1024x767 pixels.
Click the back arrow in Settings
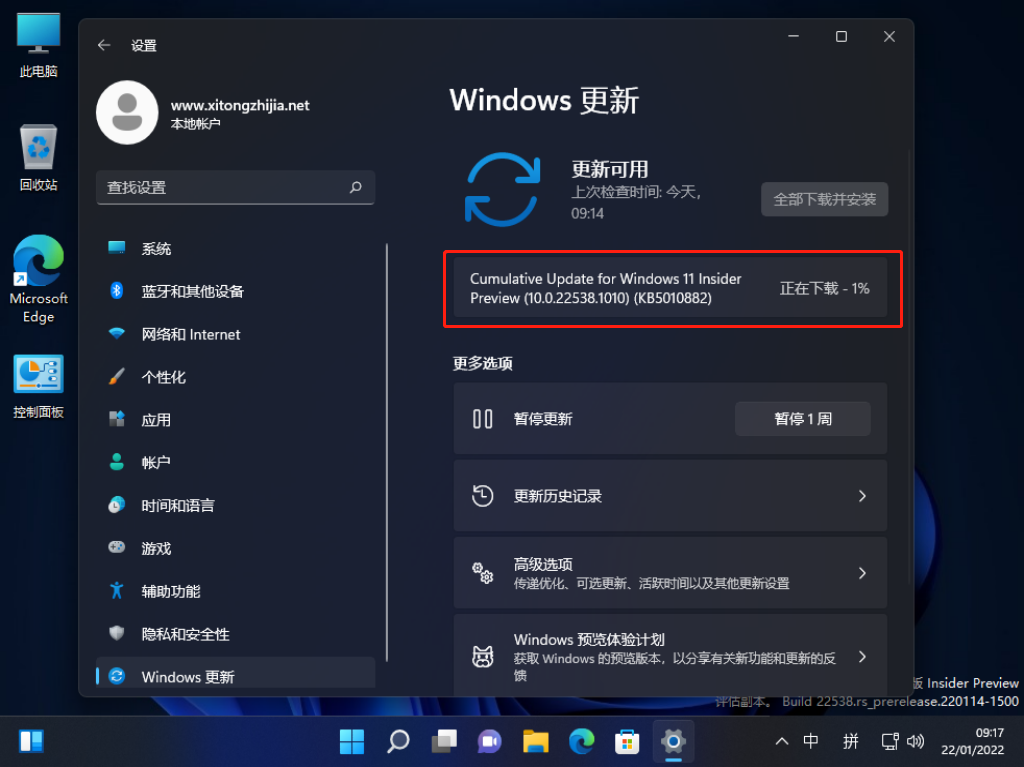(104, 45)
